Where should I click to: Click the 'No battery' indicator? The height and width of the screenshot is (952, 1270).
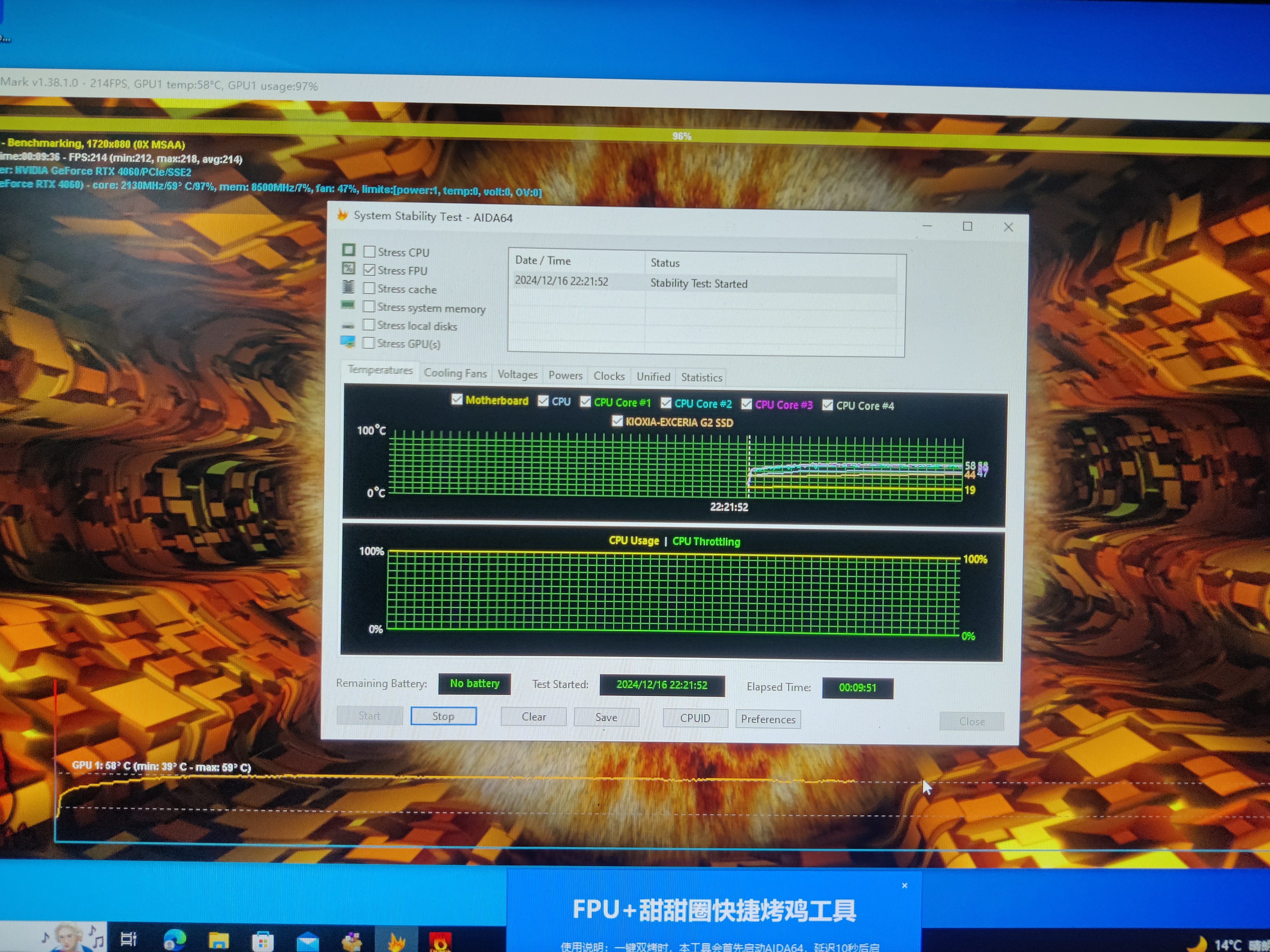coord(475,684)
